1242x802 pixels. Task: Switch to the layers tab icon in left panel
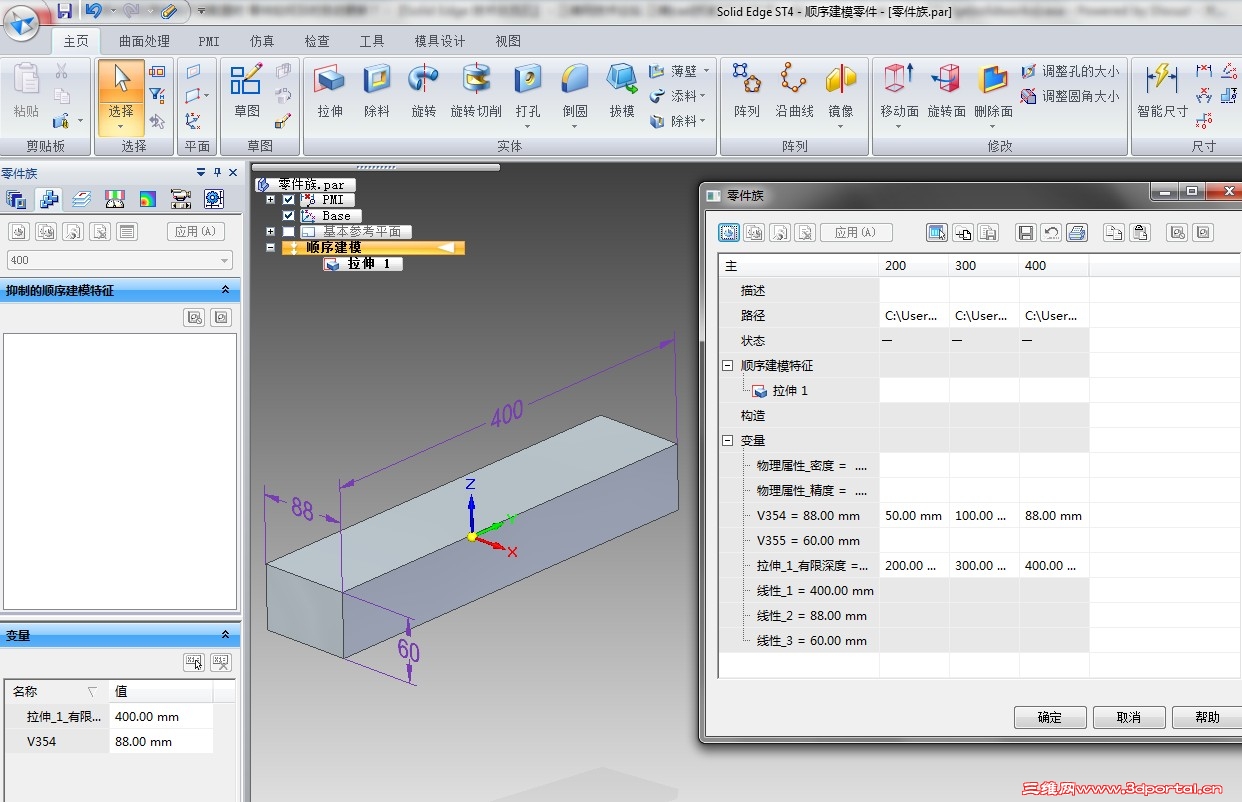82,199
